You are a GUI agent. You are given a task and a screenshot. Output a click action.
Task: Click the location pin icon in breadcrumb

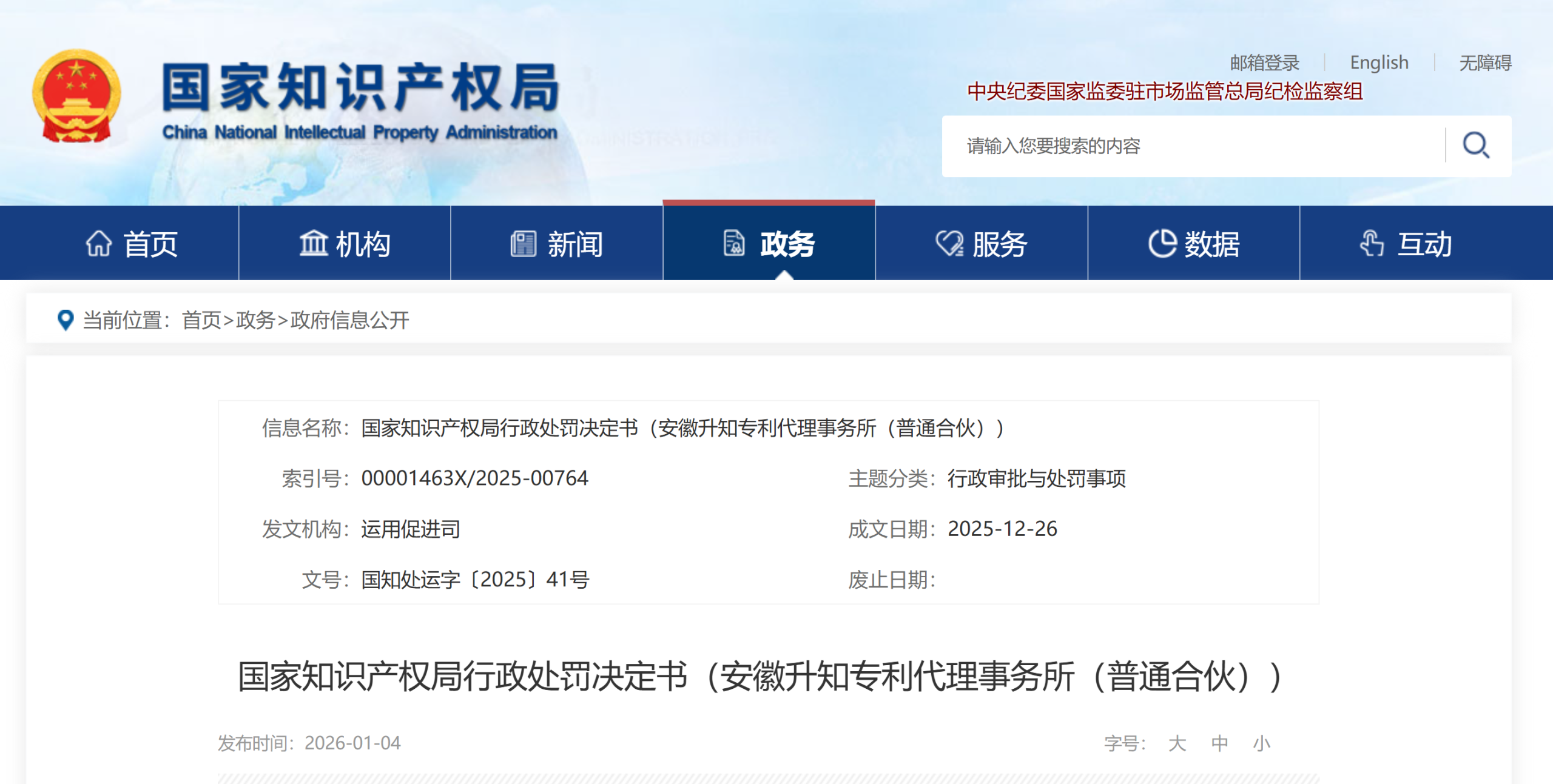[65, 320]
